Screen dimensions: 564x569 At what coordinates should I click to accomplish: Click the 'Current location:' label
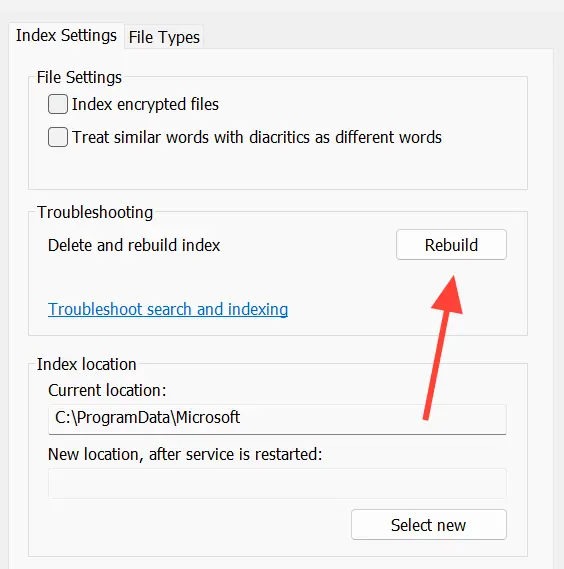click(107, 390)
